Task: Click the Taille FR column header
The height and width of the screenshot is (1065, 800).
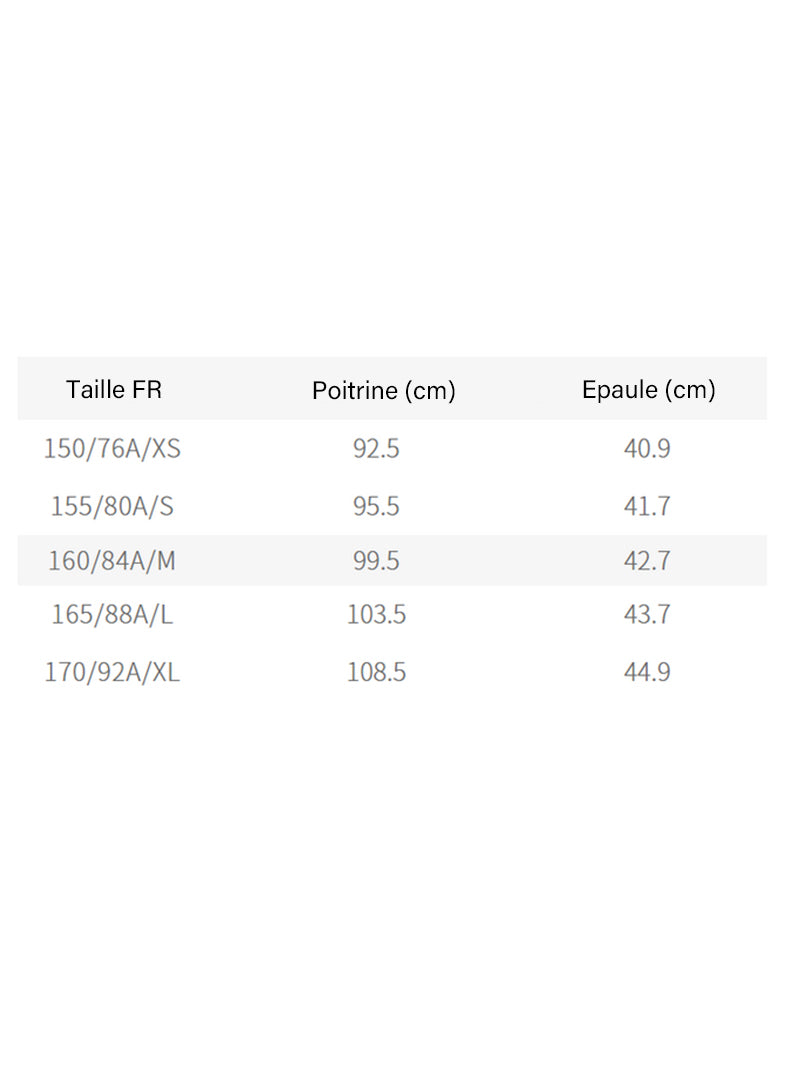Action: [x=113, y=389]
